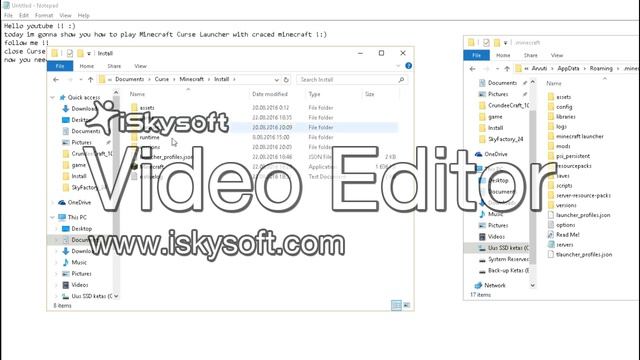Image resolution: width=640 pixels, height=360 pixels.
Task: Switch to large icons view in Install window
Action: click(407, 305)
